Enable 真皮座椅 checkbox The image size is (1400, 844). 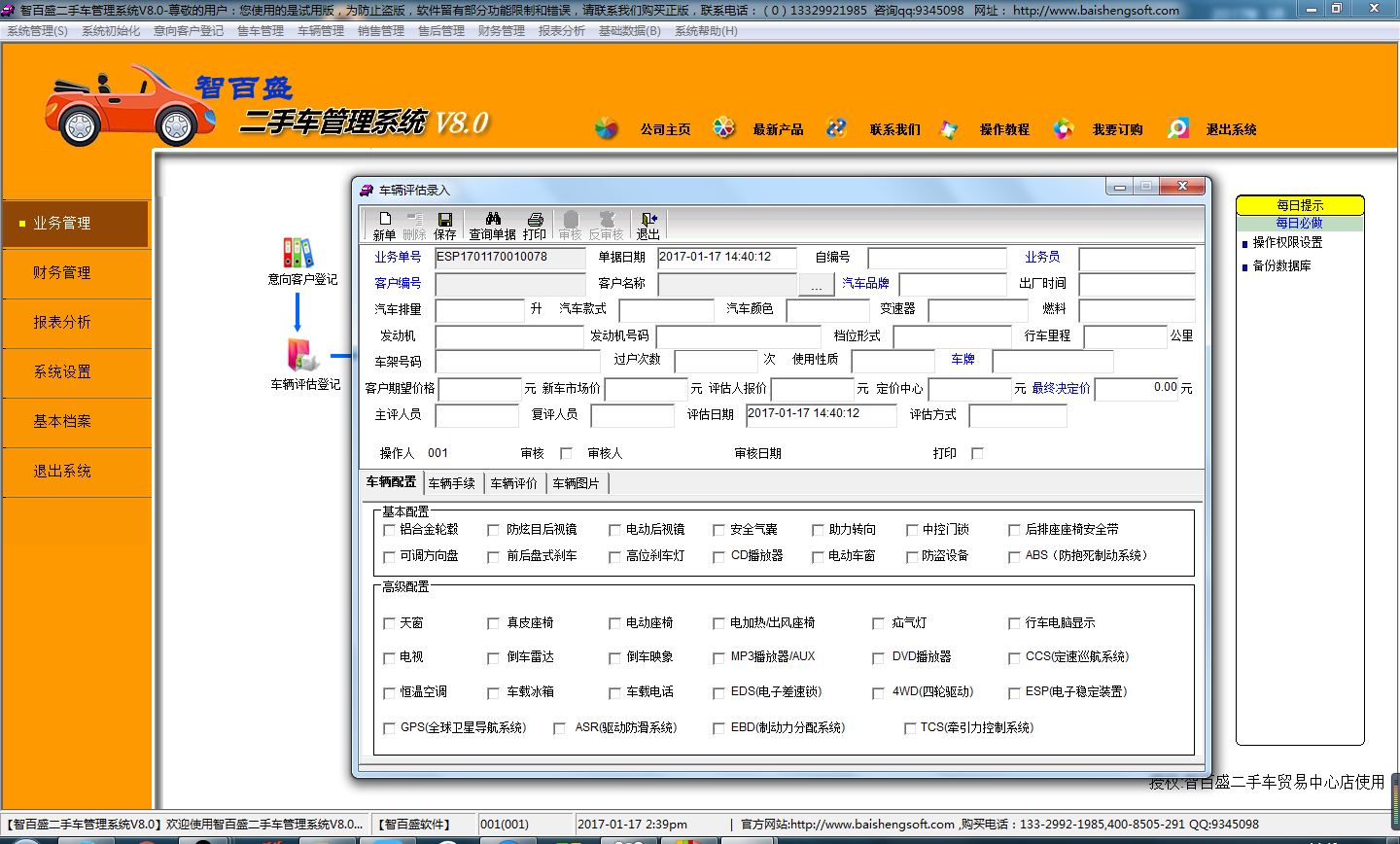coord(494,623)
